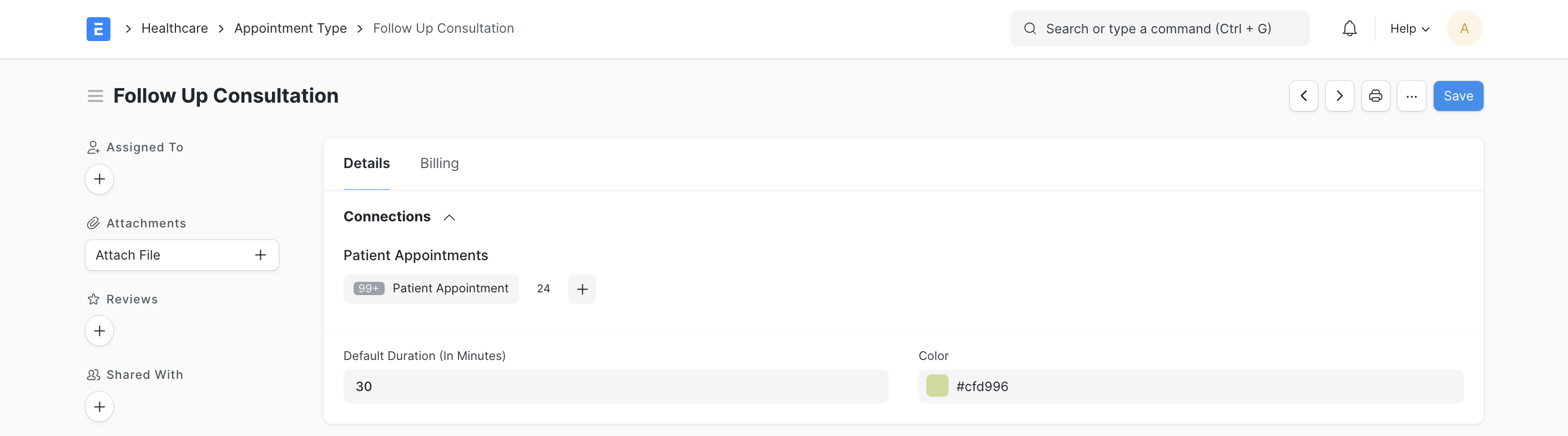Add a new review
Screen dimensions: 1568x436
click(x=99, y=331)
